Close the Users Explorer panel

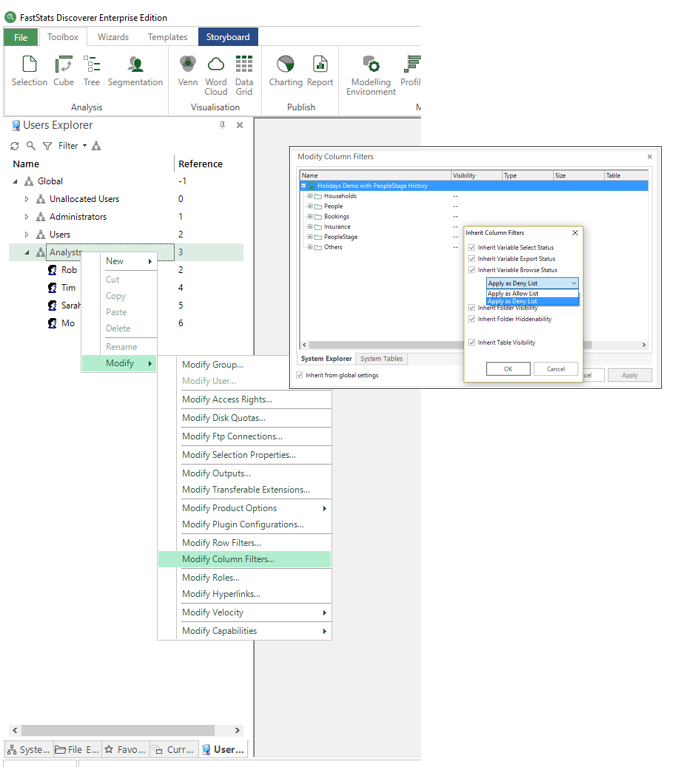coord(240,125)
